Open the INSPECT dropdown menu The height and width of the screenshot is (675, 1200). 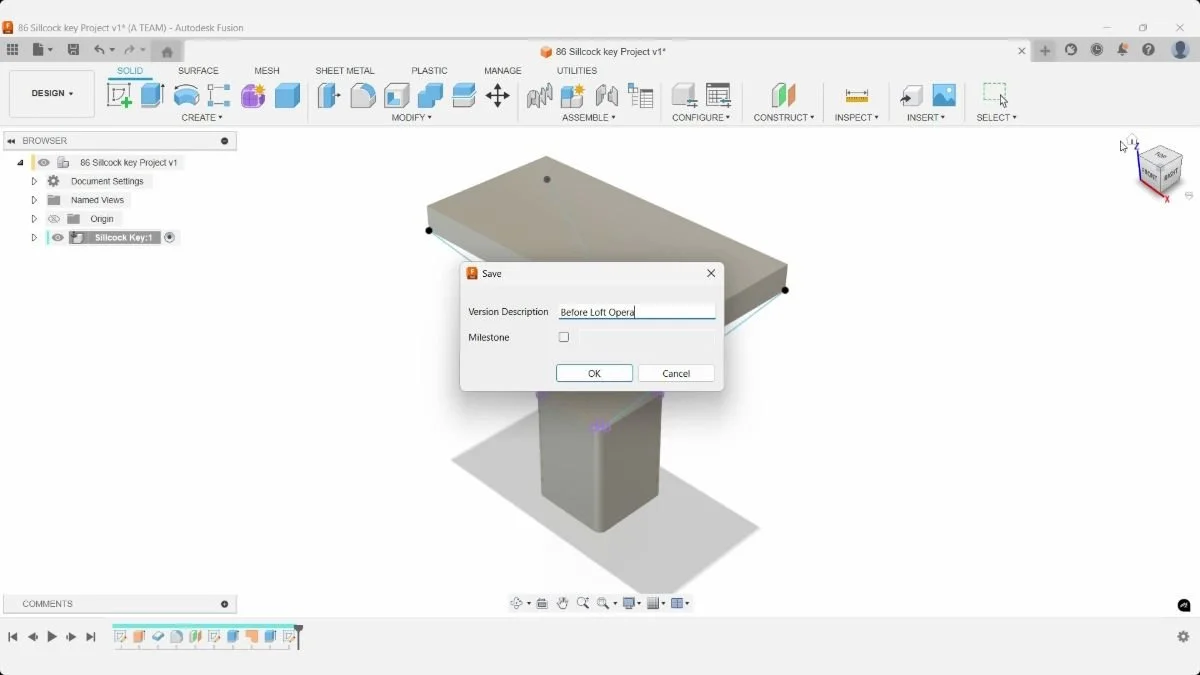click(x=857, y=118)
